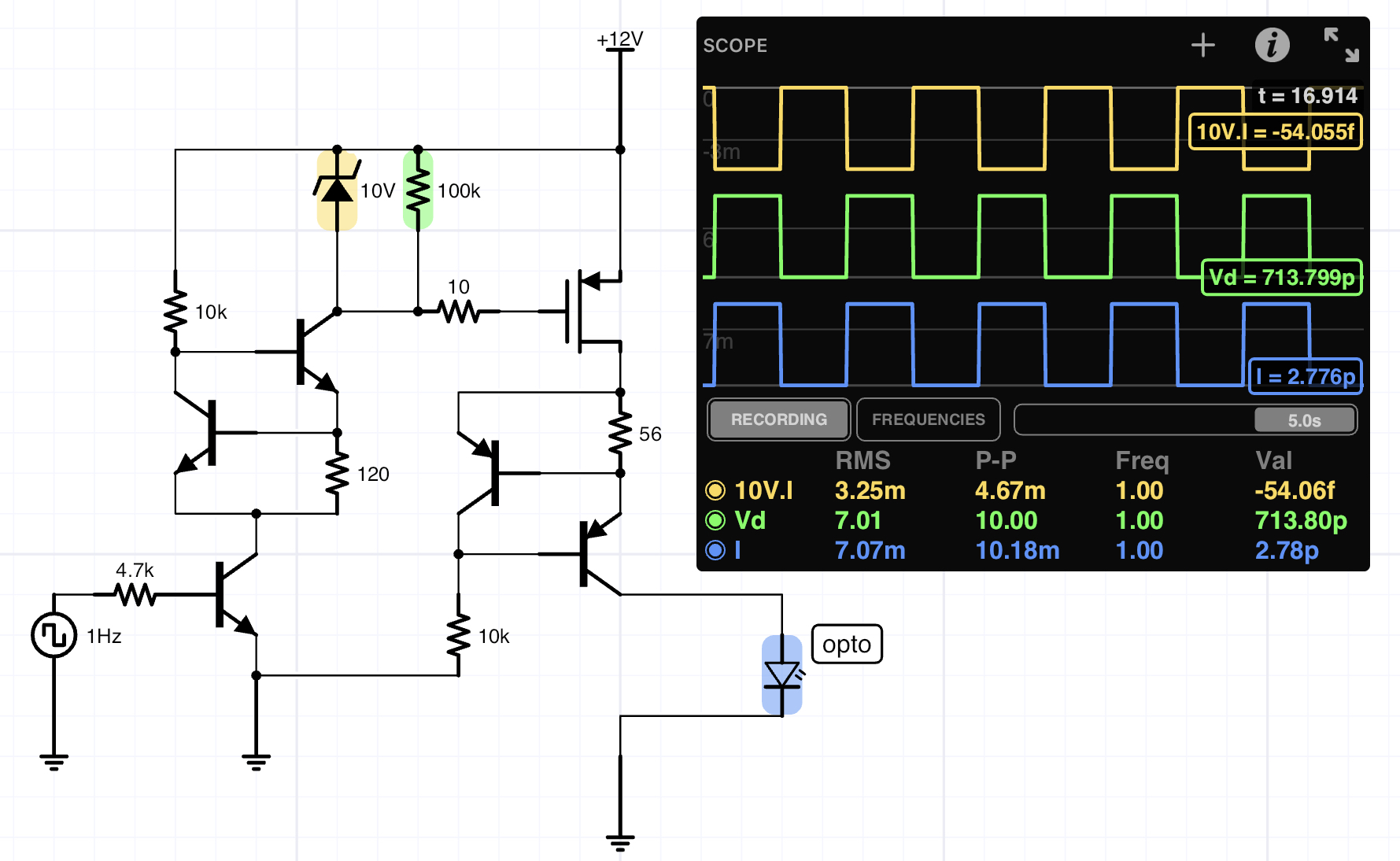Click the Vd = 713.799p readout label

pos(1282,277)
